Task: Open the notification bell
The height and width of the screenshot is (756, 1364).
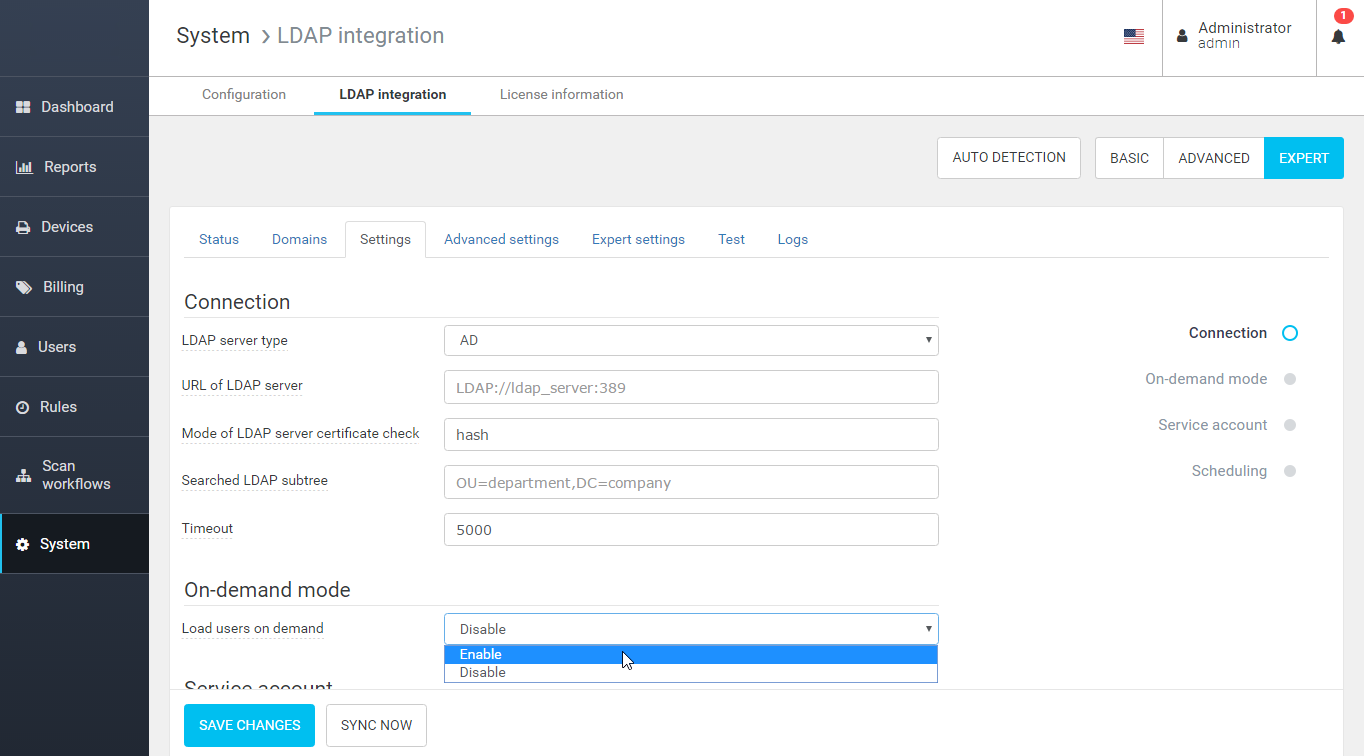Action: pos(1338,37)
